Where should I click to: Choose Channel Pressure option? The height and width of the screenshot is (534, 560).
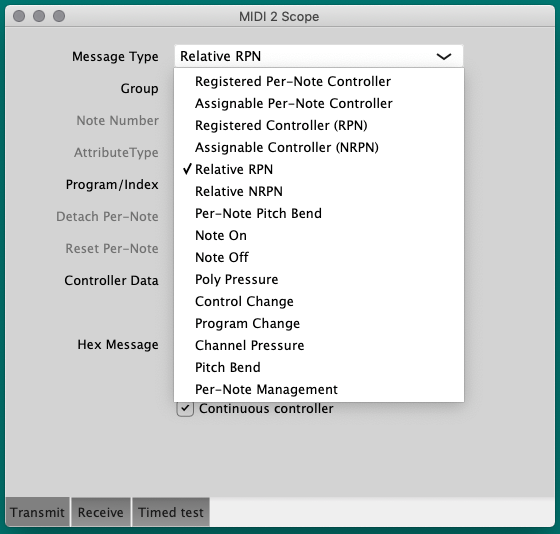319,345
